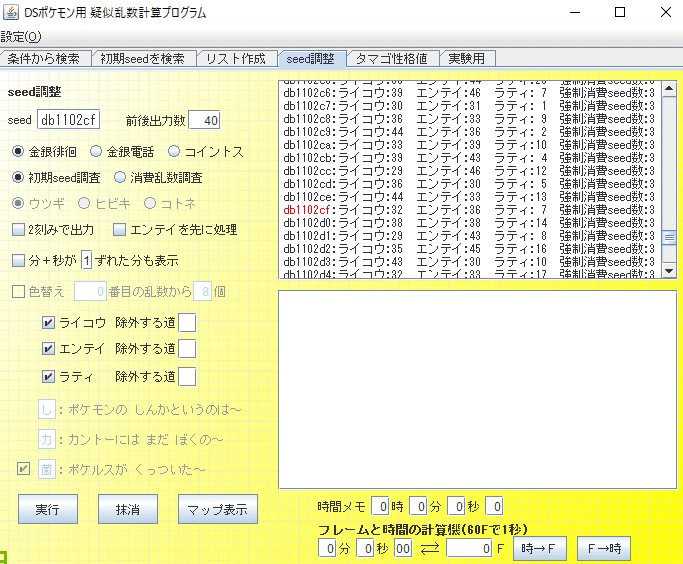Enable the 2刻みで出力 checkbox
Image resolution: width=683 pixels, height=564 pixels.
point(18,230)
